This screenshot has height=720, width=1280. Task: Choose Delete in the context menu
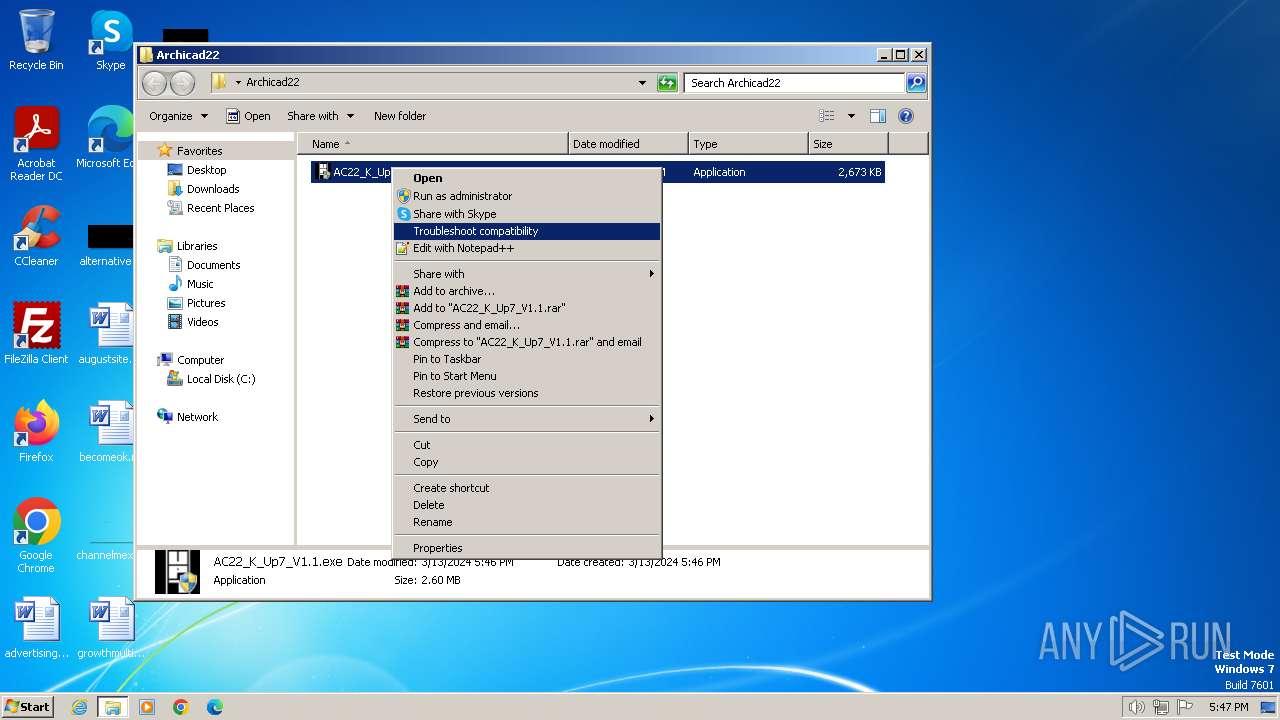click(526, 505)
